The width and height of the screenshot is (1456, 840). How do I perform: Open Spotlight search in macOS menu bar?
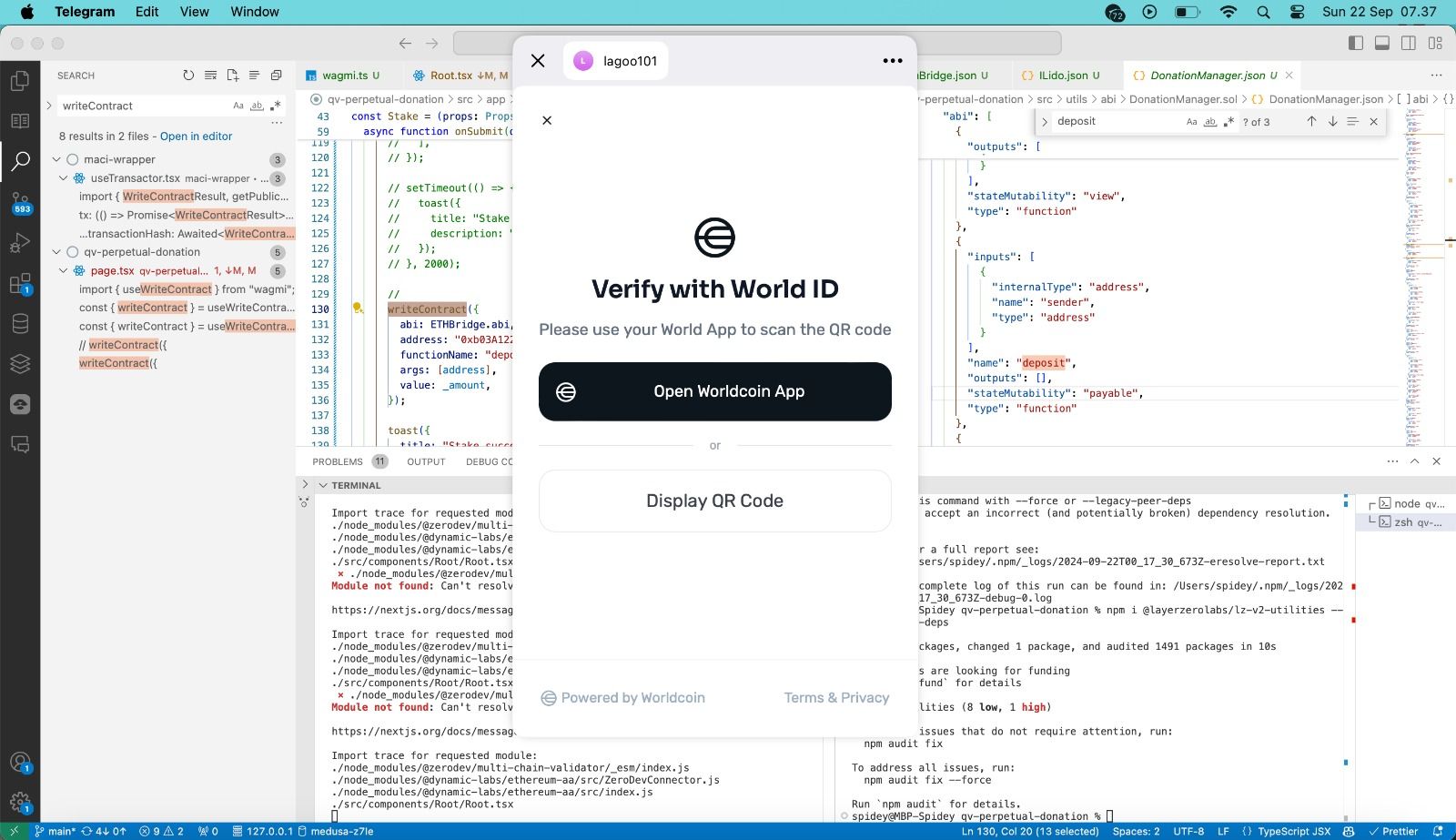(x=1263, y=12)
